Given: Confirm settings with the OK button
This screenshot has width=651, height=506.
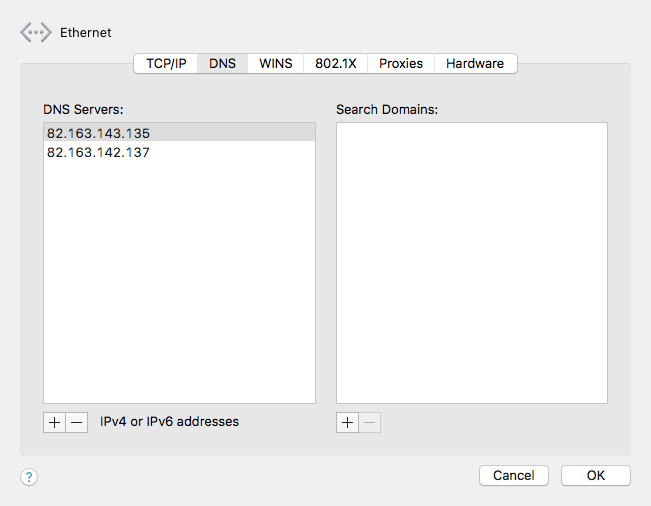Looking at the screenshot, I should [595, 475].
